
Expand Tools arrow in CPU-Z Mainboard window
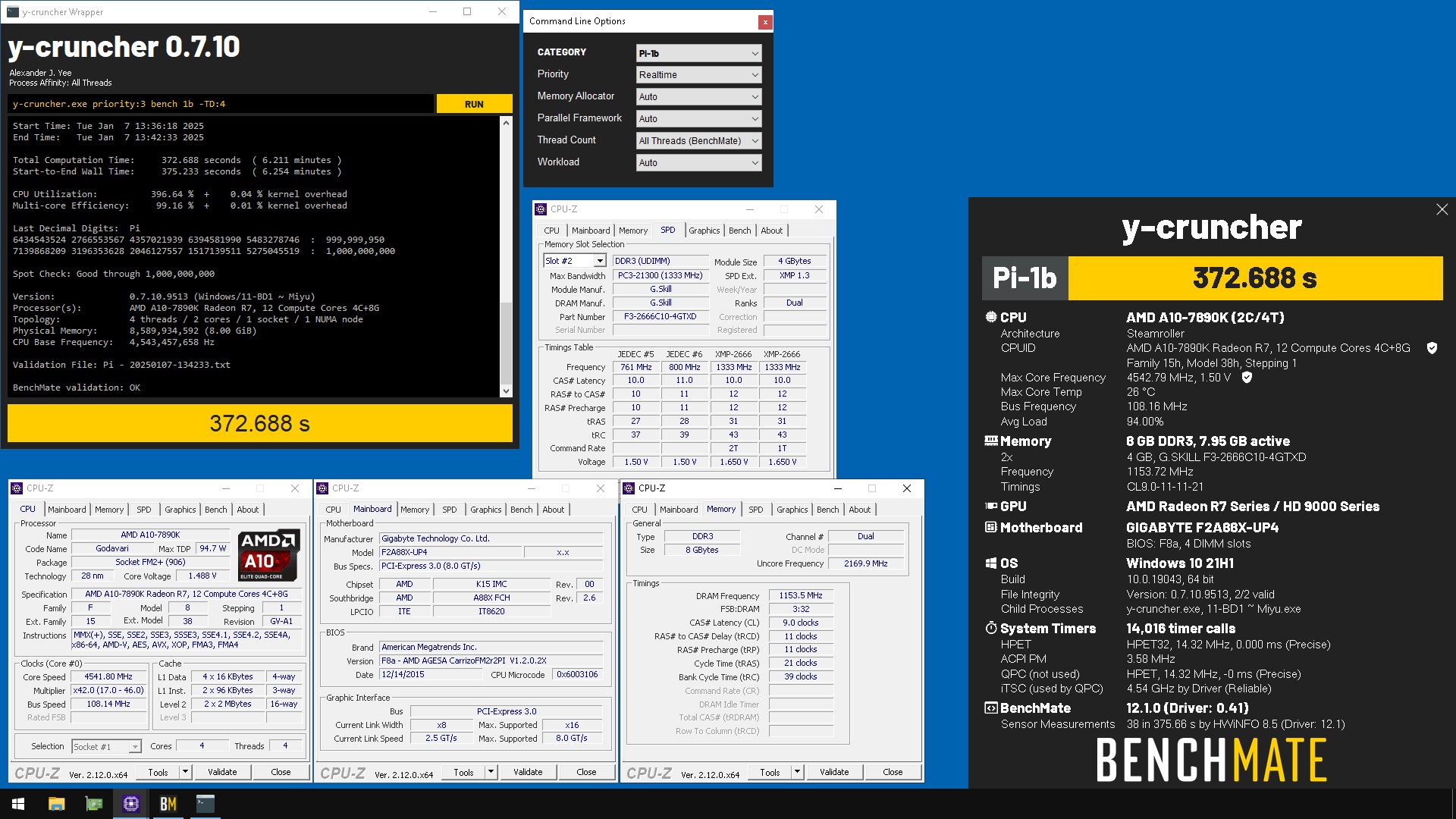491,772
